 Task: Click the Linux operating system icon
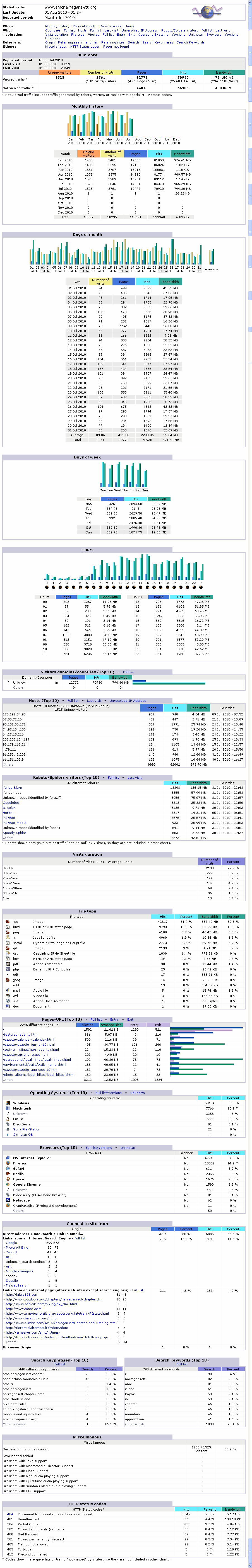coord(7,1119)
